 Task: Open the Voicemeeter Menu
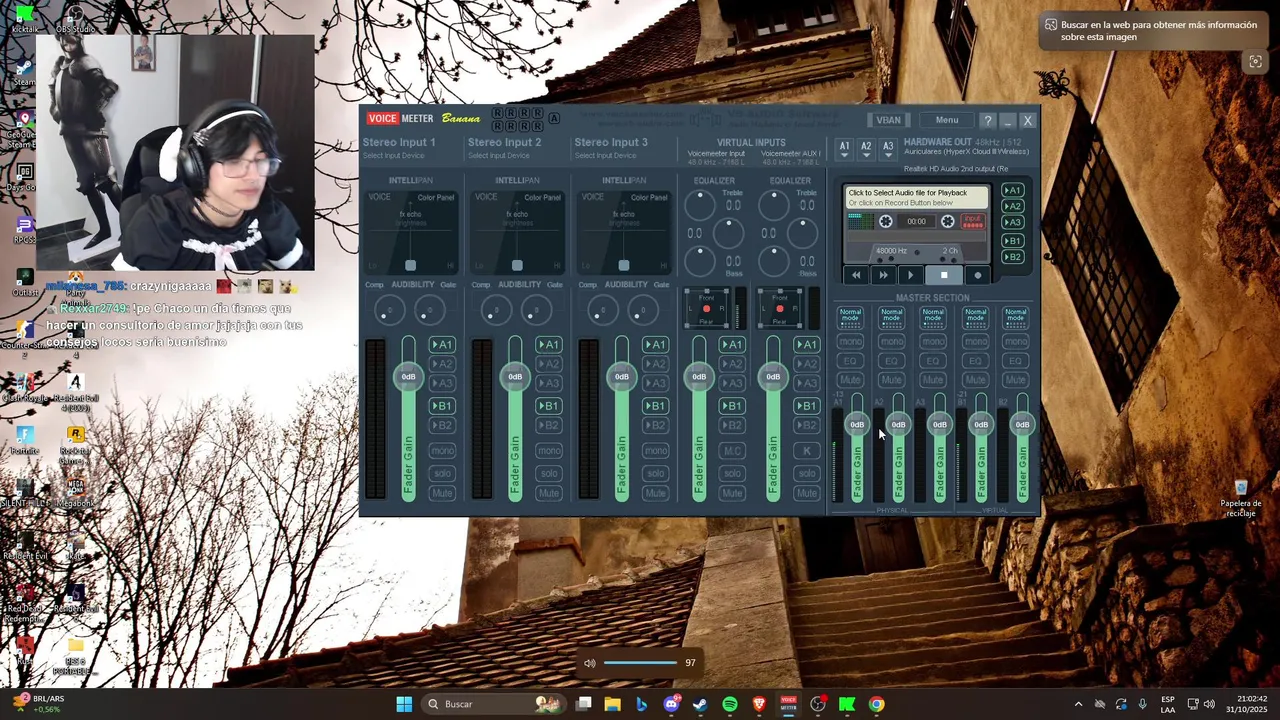click(947, 120)
